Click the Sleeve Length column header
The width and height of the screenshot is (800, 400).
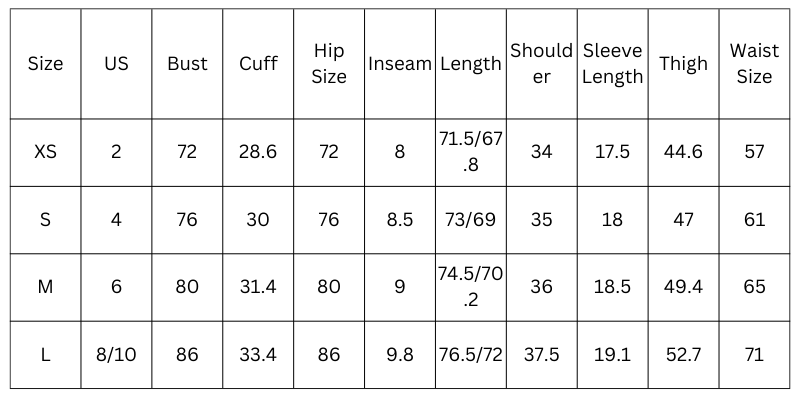(x=612, y=64)
